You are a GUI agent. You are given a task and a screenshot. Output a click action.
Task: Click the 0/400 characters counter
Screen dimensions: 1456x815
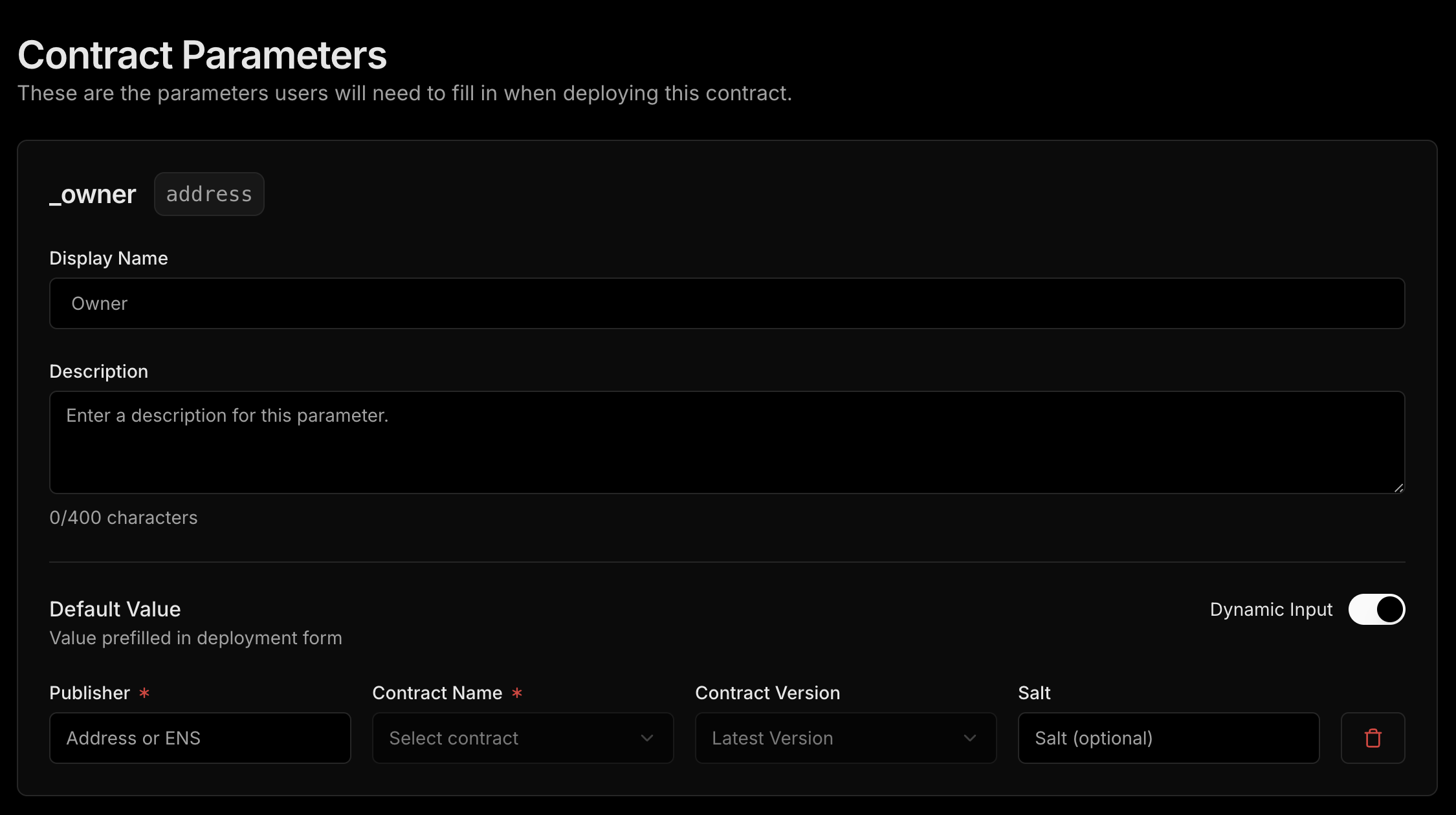pyautogui.click(x=124, y=517)
